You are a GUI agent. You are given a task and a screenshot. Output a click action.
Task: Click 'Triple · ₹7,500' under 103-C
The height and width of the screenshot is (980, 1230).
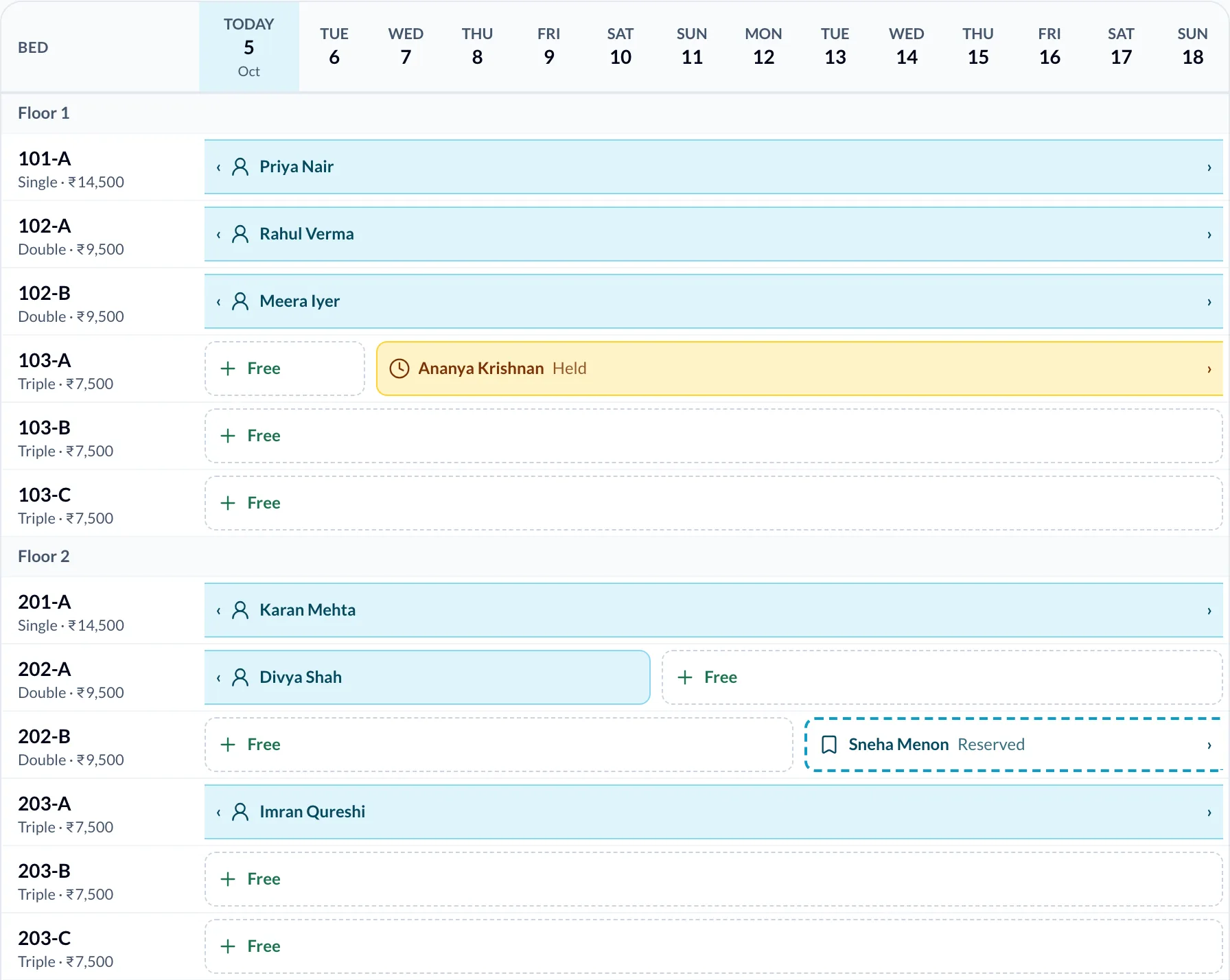click(x=66, y=518)
